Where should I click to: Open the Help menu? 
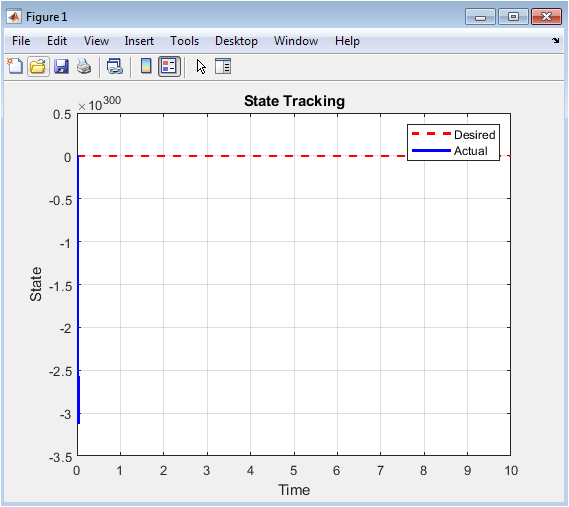point(347,41)
